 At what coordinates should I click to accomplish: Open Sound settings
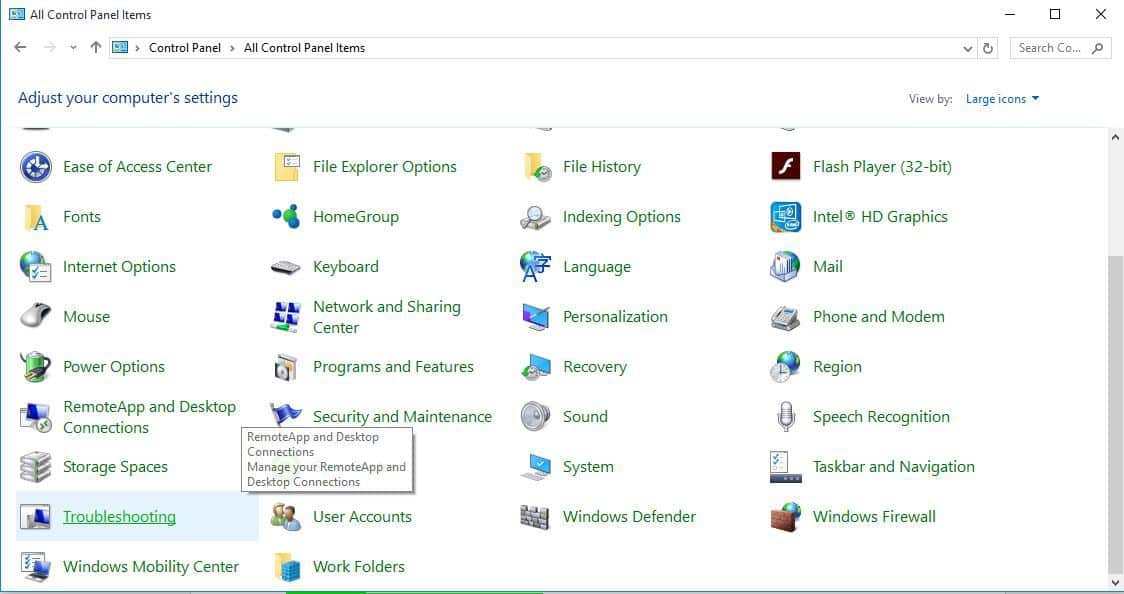[x=585, y=416]
